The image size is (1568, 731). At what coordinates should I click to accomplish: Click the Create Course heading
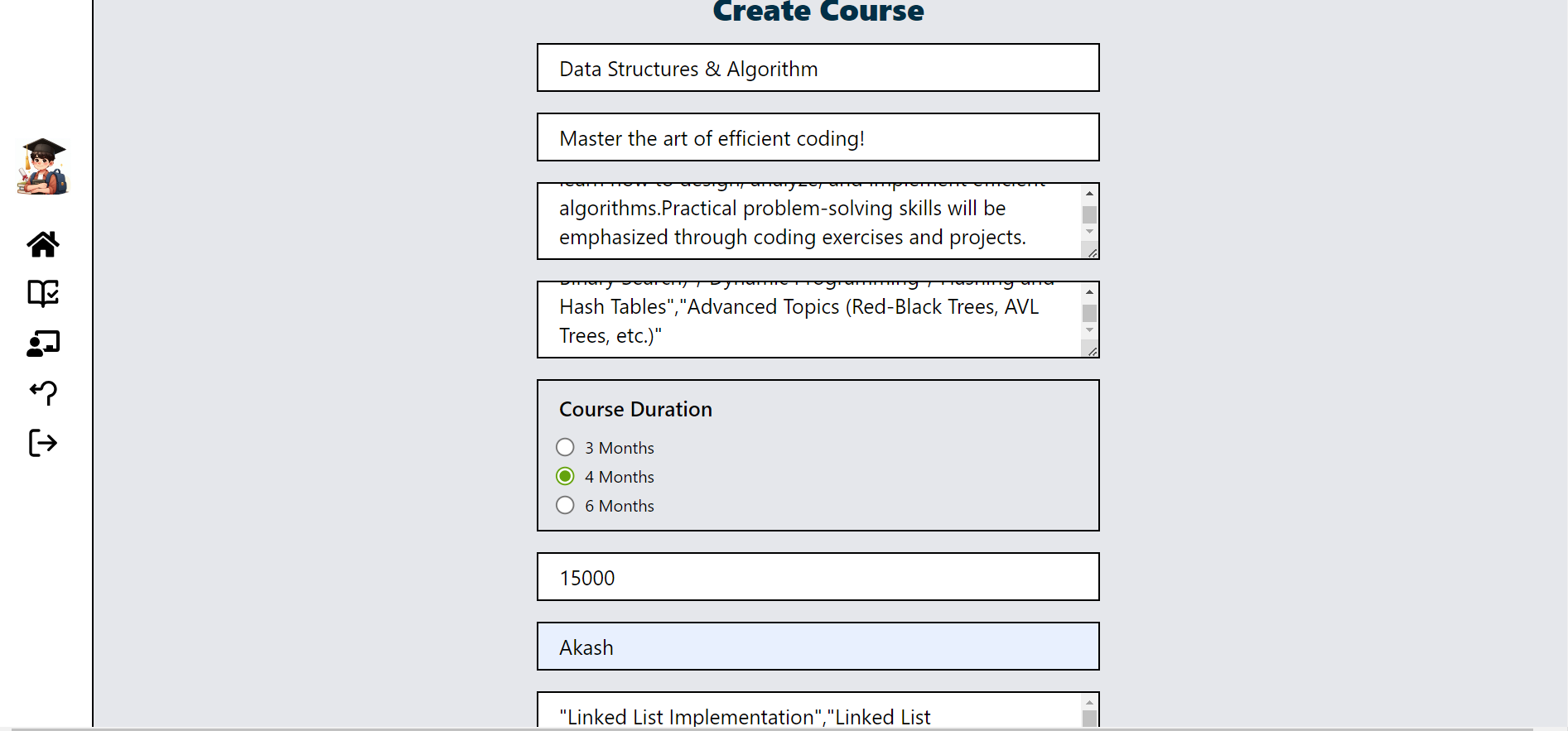[x=818, y=11]
